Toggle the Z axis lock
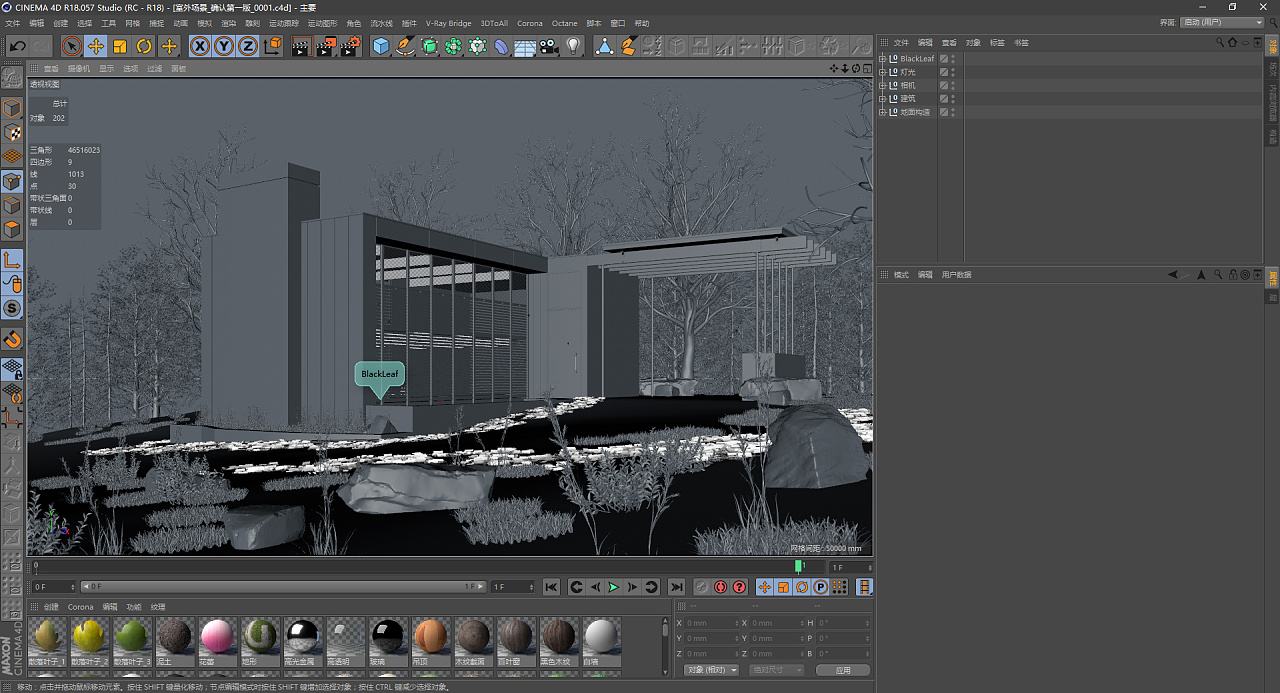The height and width of the screenshot is (693, 1280). [x=247, y=46]
